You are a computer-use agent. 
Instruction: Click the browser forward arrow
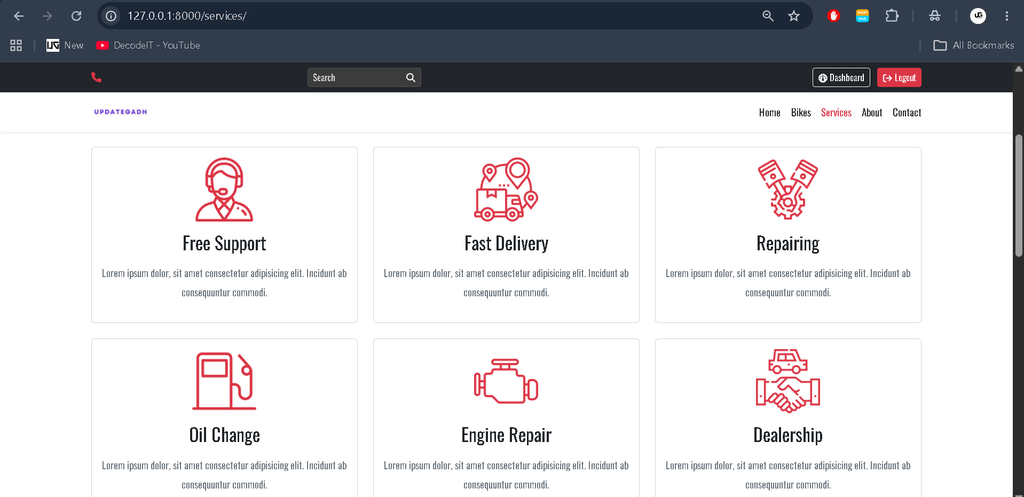47,16
